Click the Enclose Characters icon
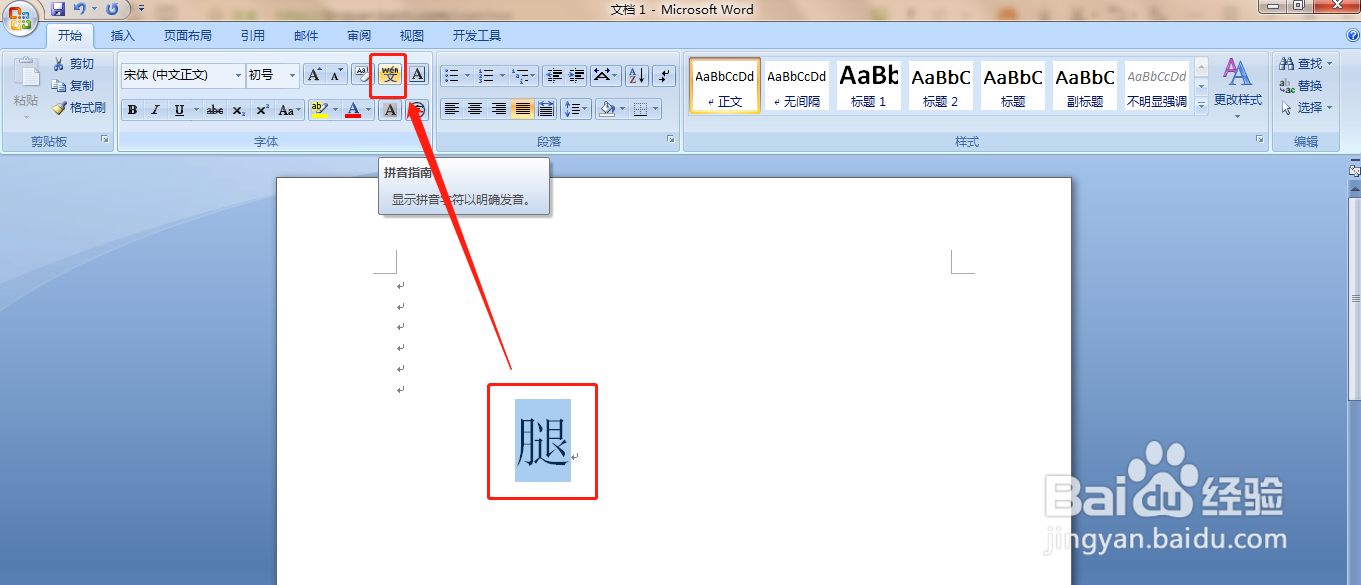The image size is (1361, 585). (x=417, y=110)
